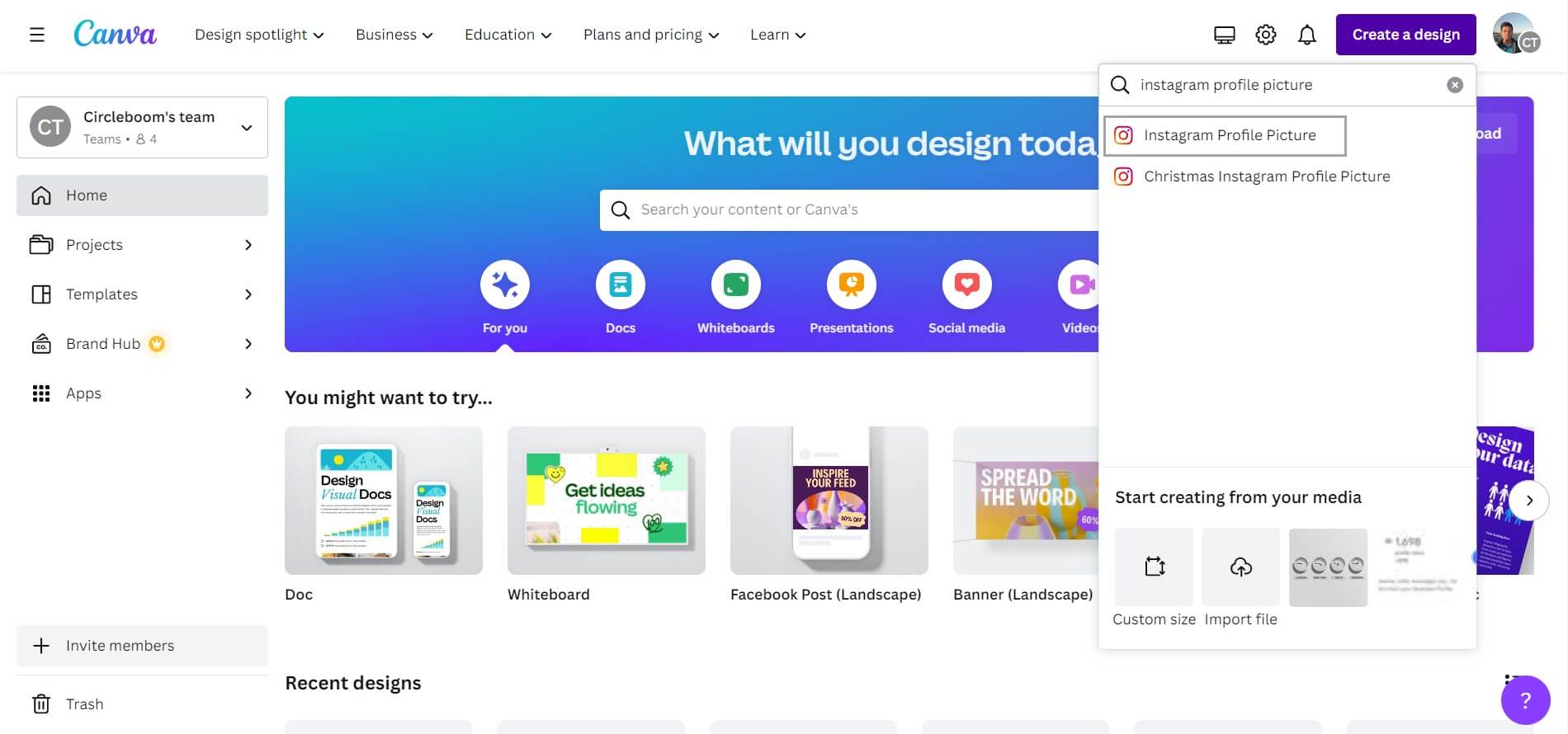
Task: Click the Search your content or Canva's field
Action: tap(849, 210)
